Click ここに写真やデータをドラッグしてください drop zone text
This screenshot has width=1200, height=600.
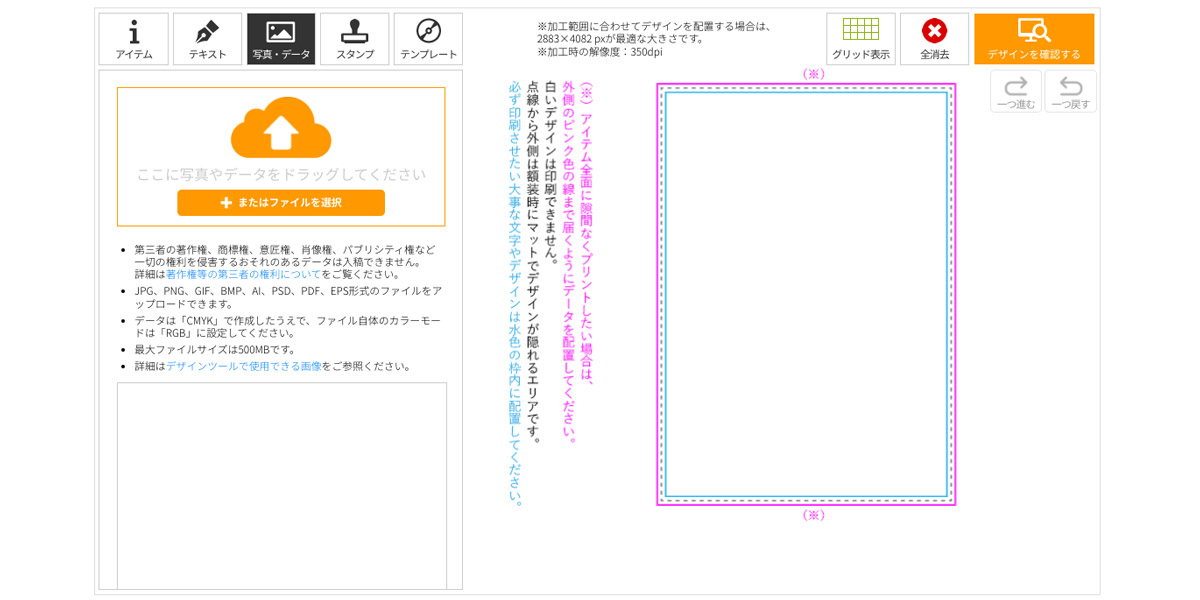(x=281, y=174)
